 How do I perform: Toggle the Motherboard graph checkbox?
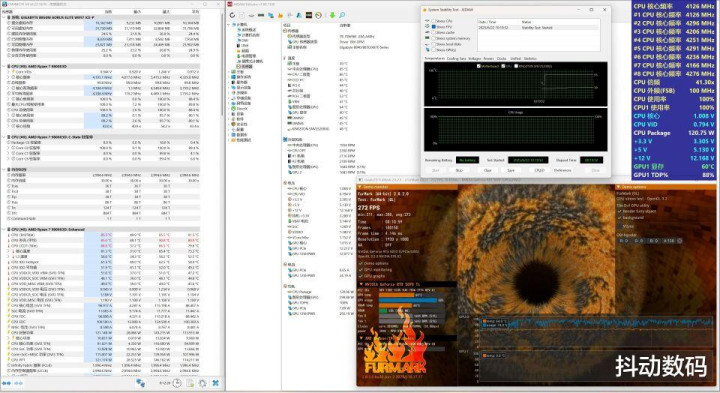[478, 66]
